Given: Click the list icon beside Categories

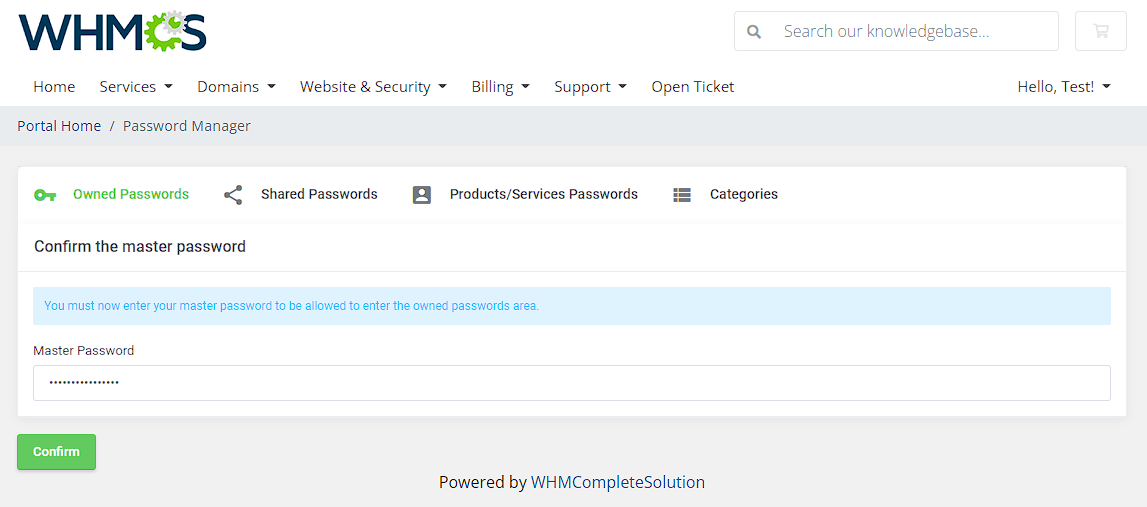Looking at the screenshot, I should (682, 195).
